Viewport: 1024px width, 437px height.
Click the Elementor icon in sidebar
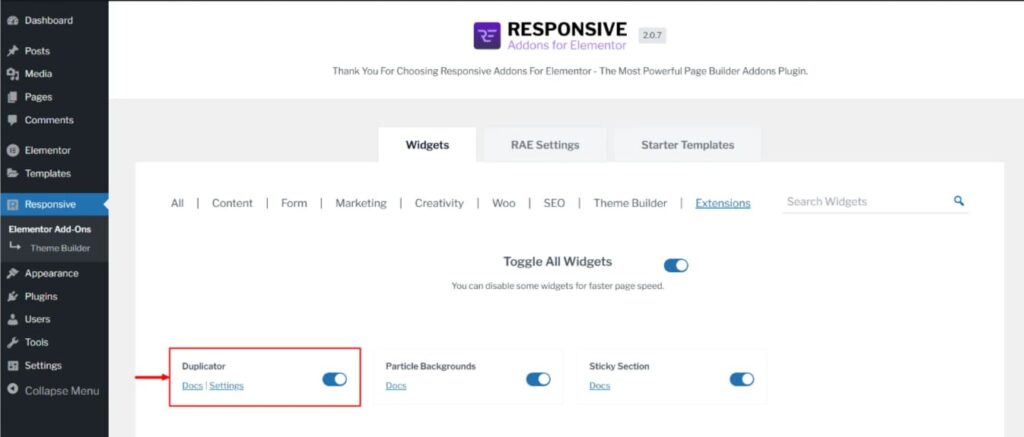coord(12,151)
